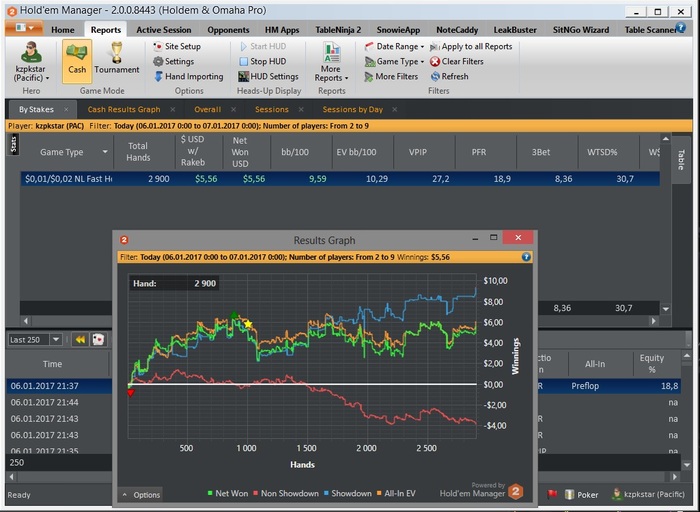Viewport: 700px width, 512px height.
Task: Toggle All-In EV legend entry
Action: [x=396, y=493]
